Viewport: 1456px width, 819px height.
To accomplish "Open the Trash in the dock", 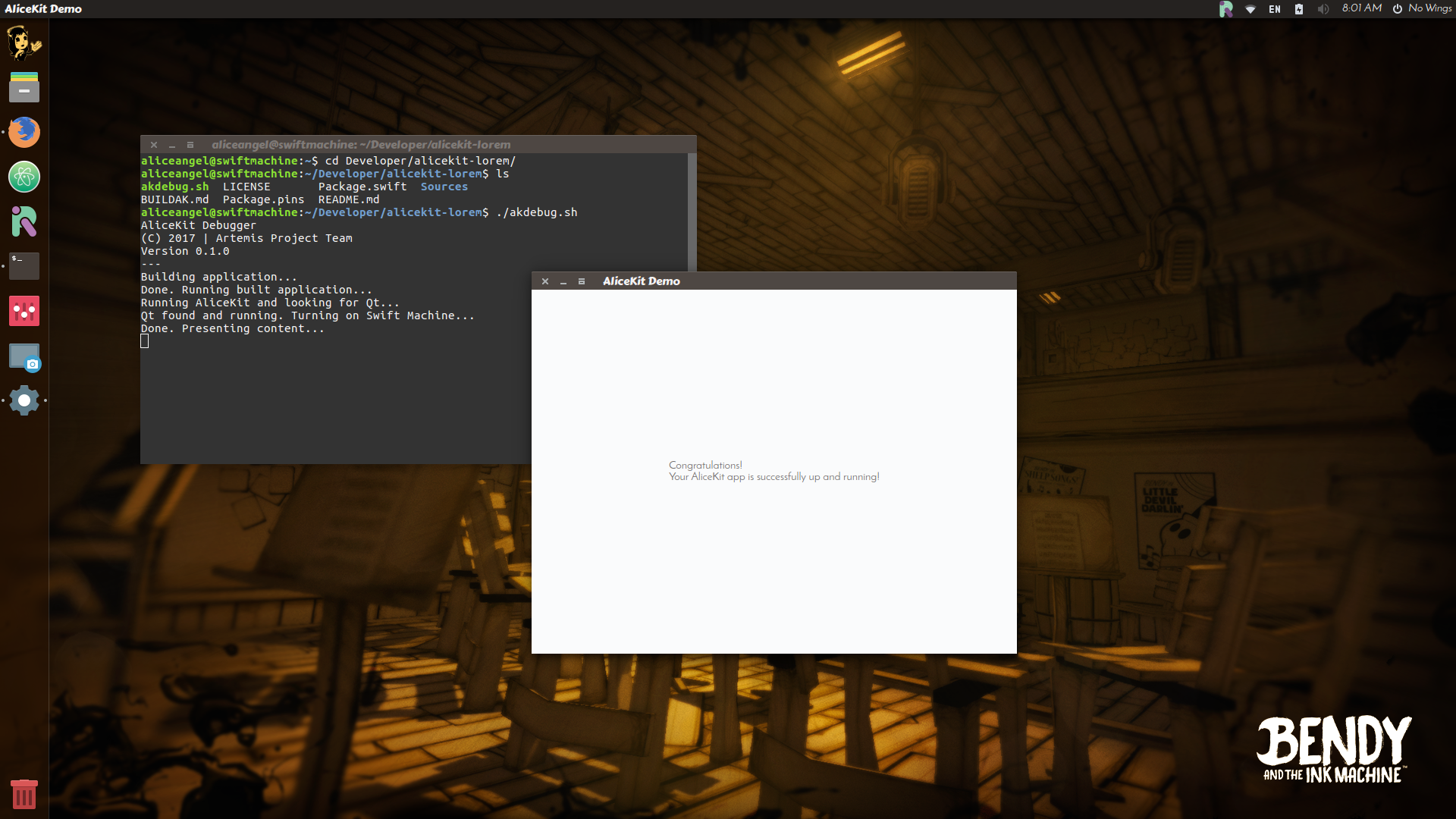I will click(x=24, y=794).
